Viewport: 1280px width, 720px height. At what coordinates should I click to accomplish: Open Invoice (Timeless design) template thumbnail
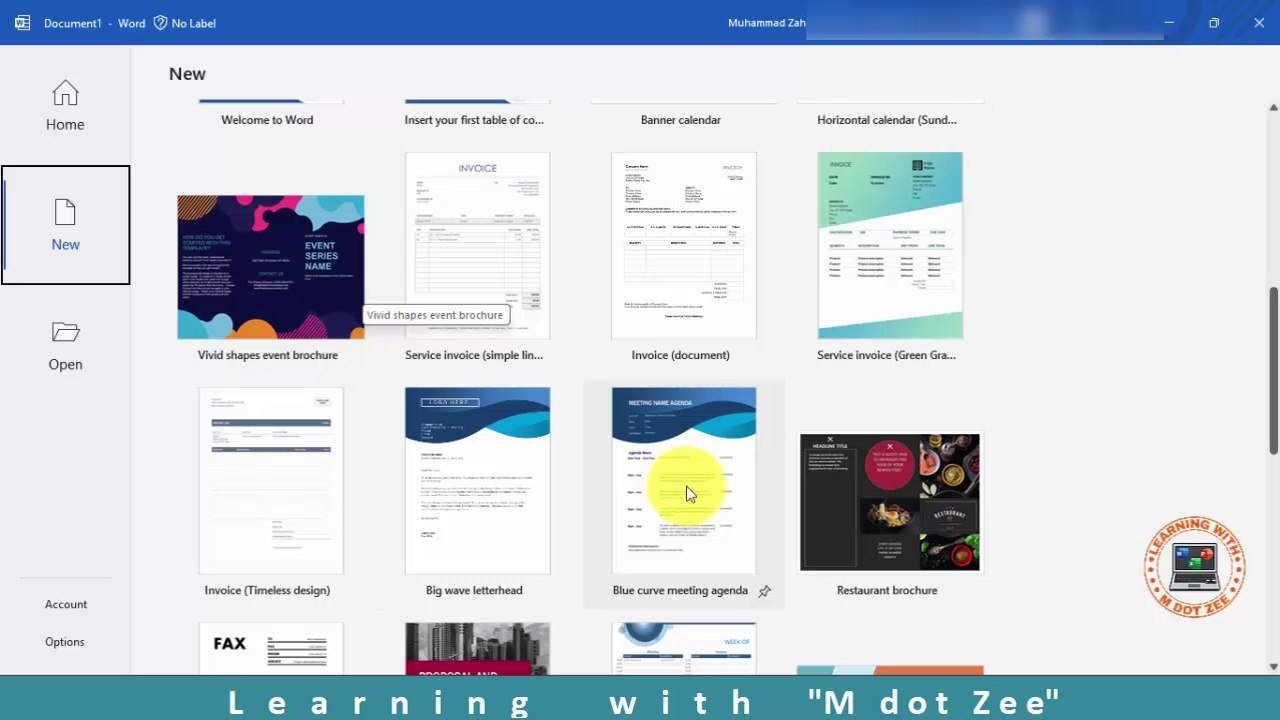tap(271, 481)
